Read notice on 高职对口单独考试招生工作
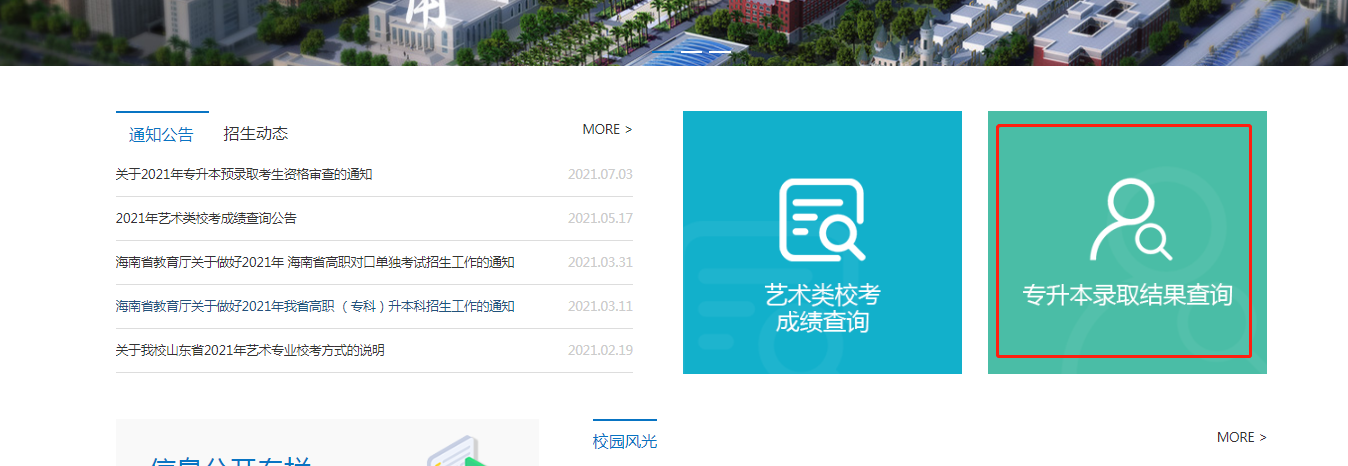 (315, 262)
